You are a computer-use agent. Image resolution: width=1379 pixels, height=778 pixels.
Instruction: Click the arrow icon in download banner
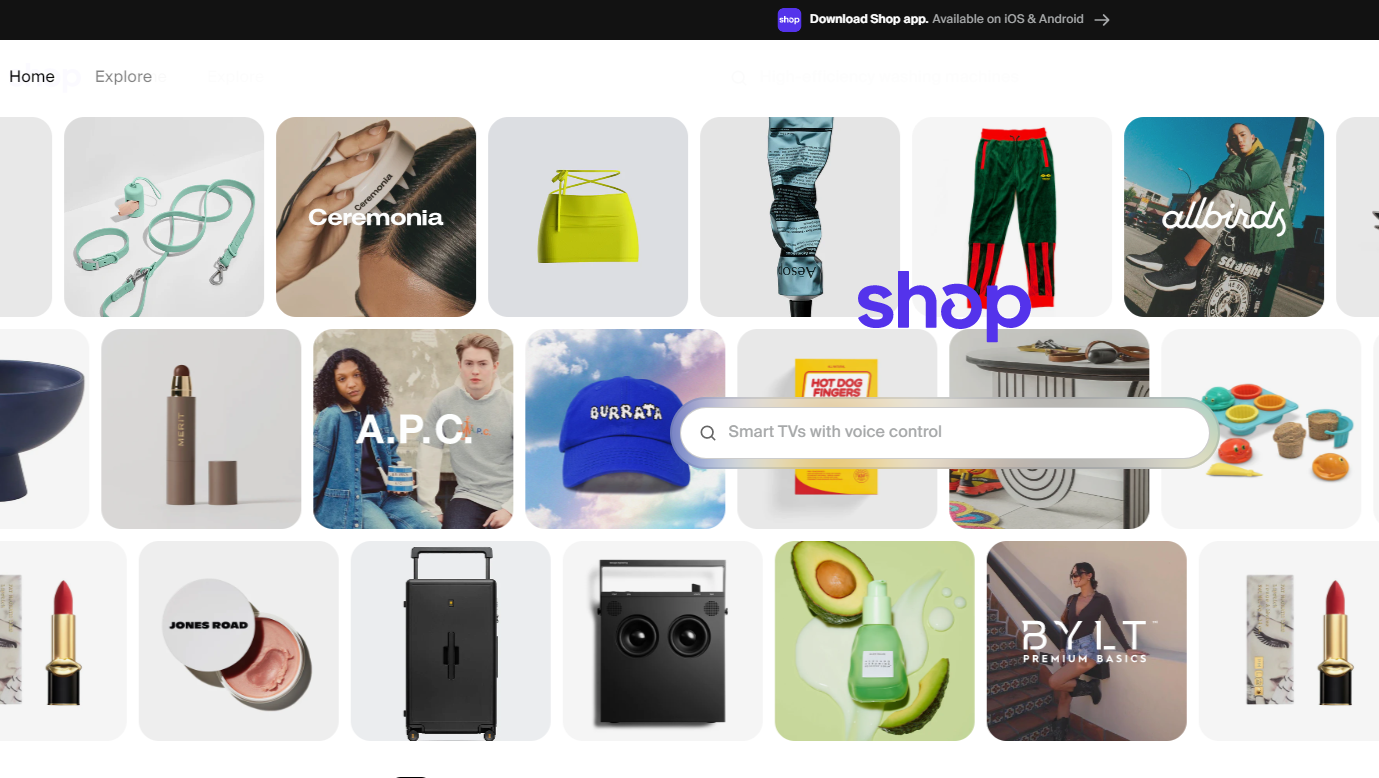click(1102, 20)
